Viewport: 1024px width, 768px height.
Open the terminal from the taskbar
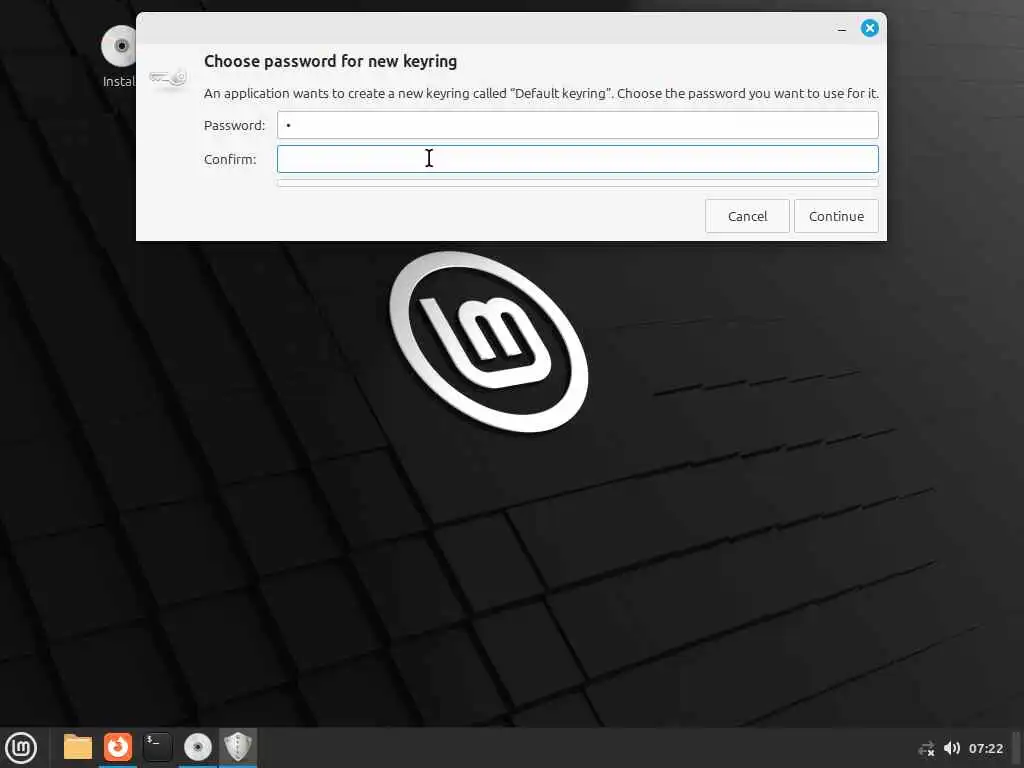(157, 747)
